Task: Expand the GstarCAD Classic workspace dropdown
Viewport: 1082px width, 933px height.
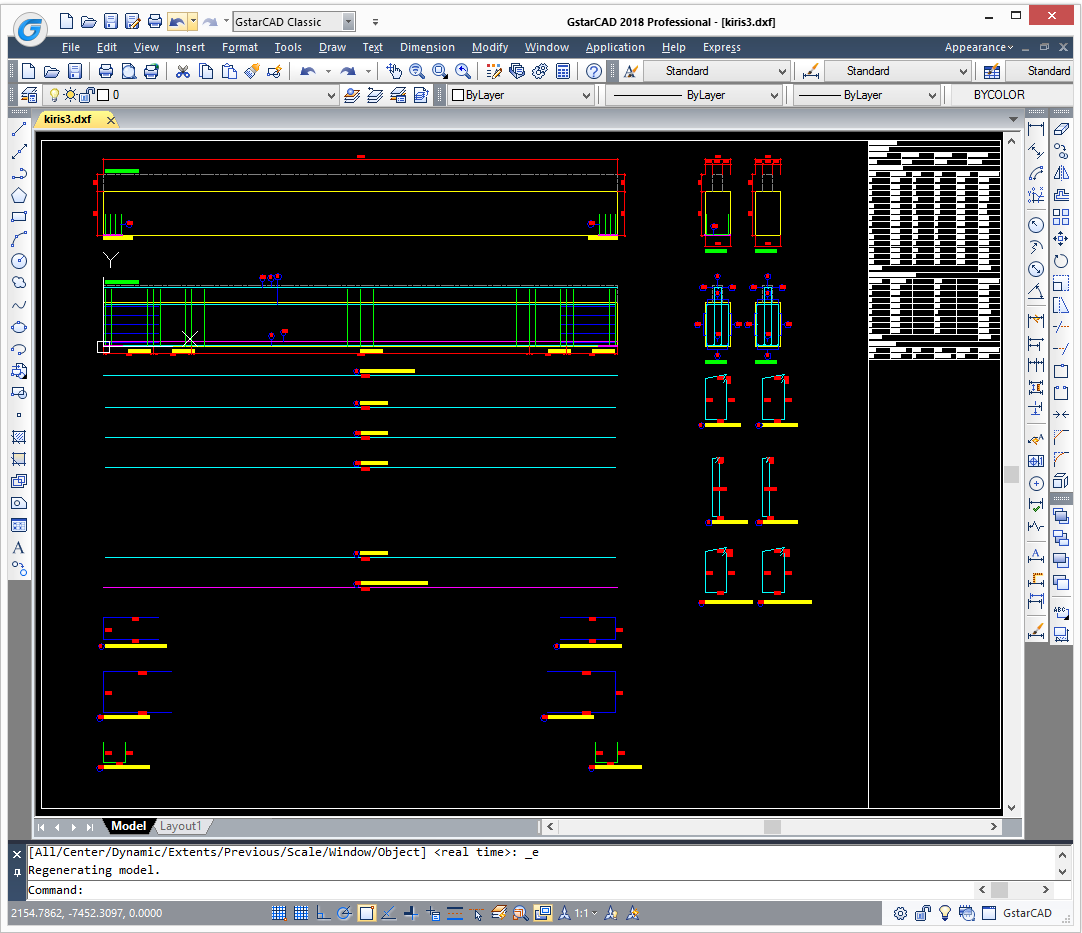Action: [348, 22]
